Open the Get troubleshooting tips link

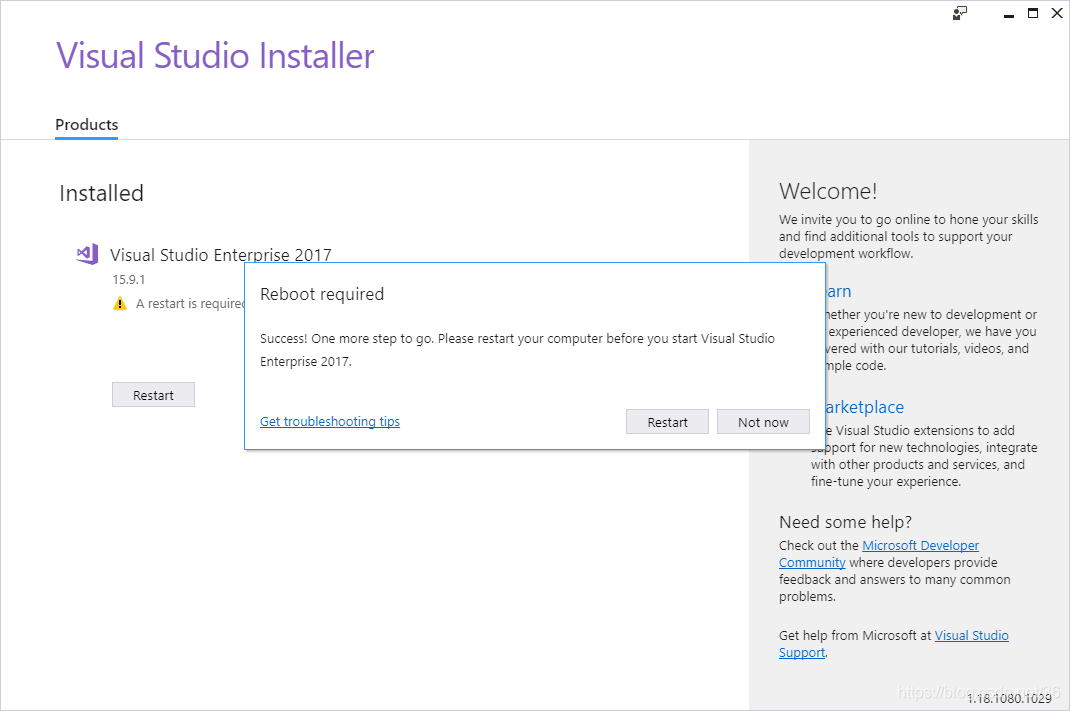(330, 422)
